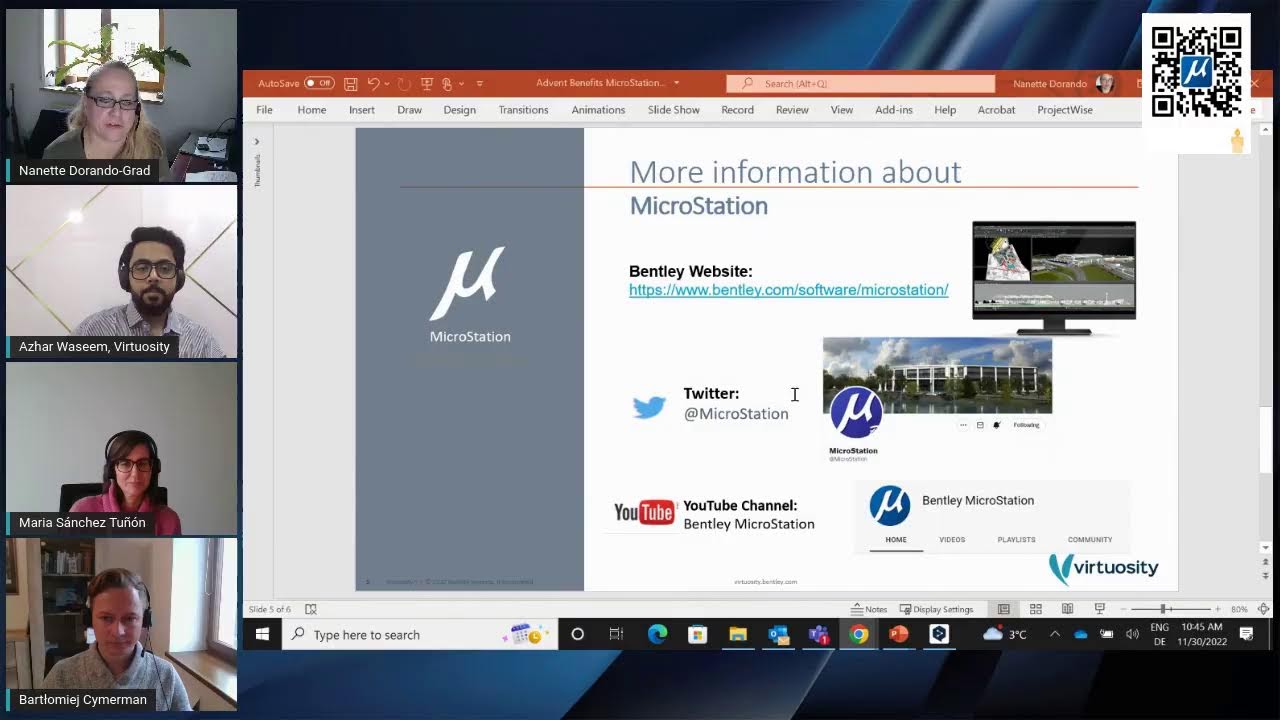Click the zoom out minus button
This screenshot has height=720, width=1280.
pos(1124,609)
